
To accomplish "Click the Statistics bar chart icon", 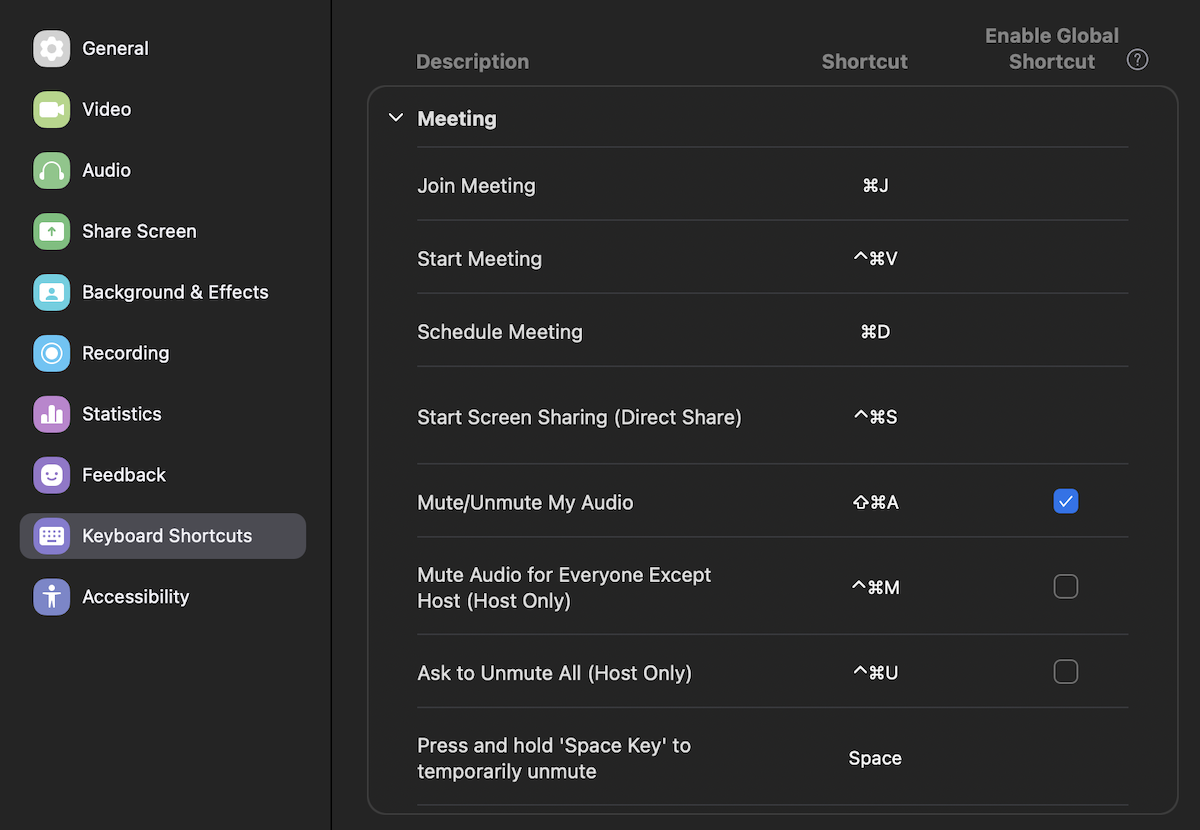I will coord(51,414).
